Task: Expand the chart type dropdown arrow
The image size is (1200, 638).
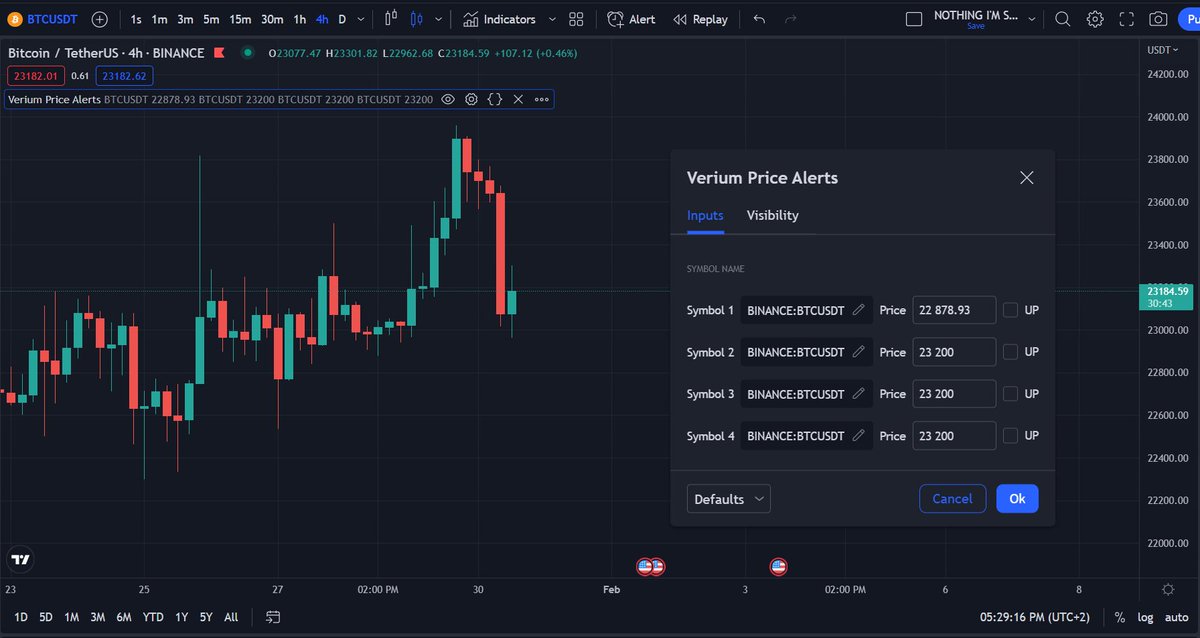Action: tap(438, 19)
